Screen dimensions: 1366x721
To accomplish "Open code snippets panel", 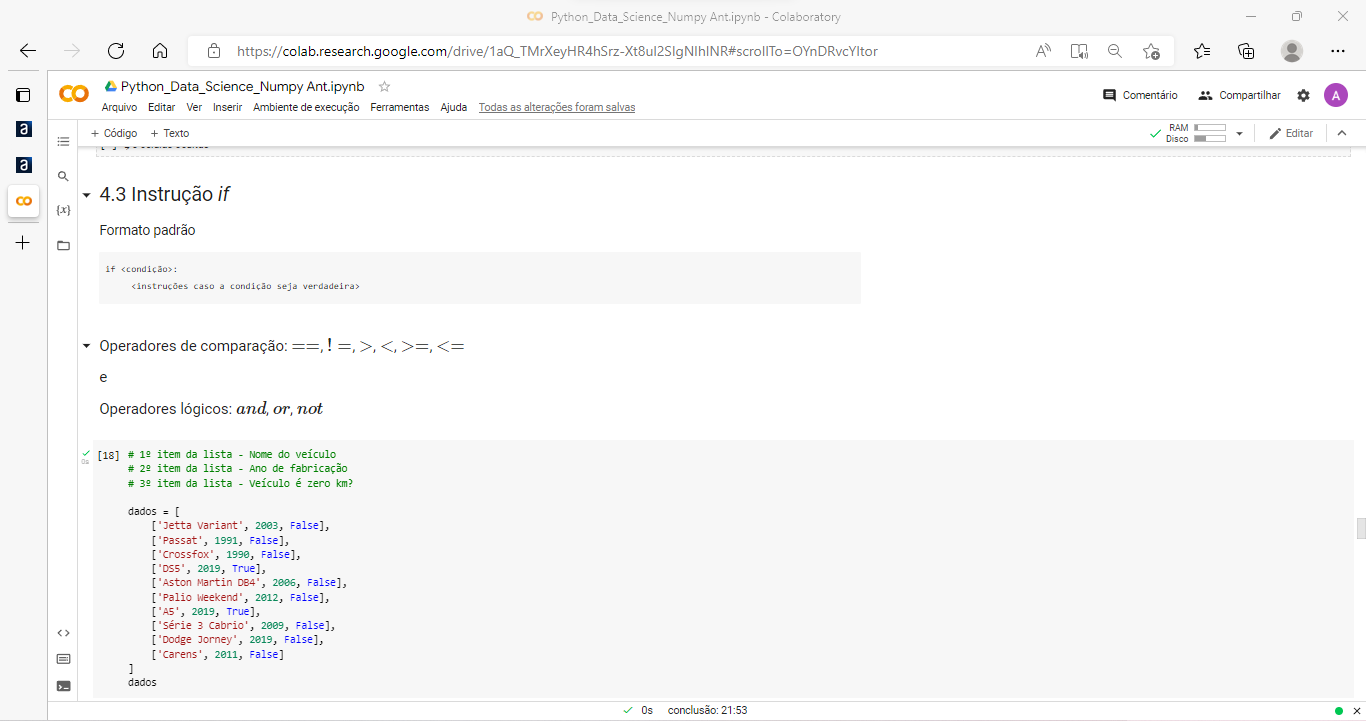I will point(64,632).
